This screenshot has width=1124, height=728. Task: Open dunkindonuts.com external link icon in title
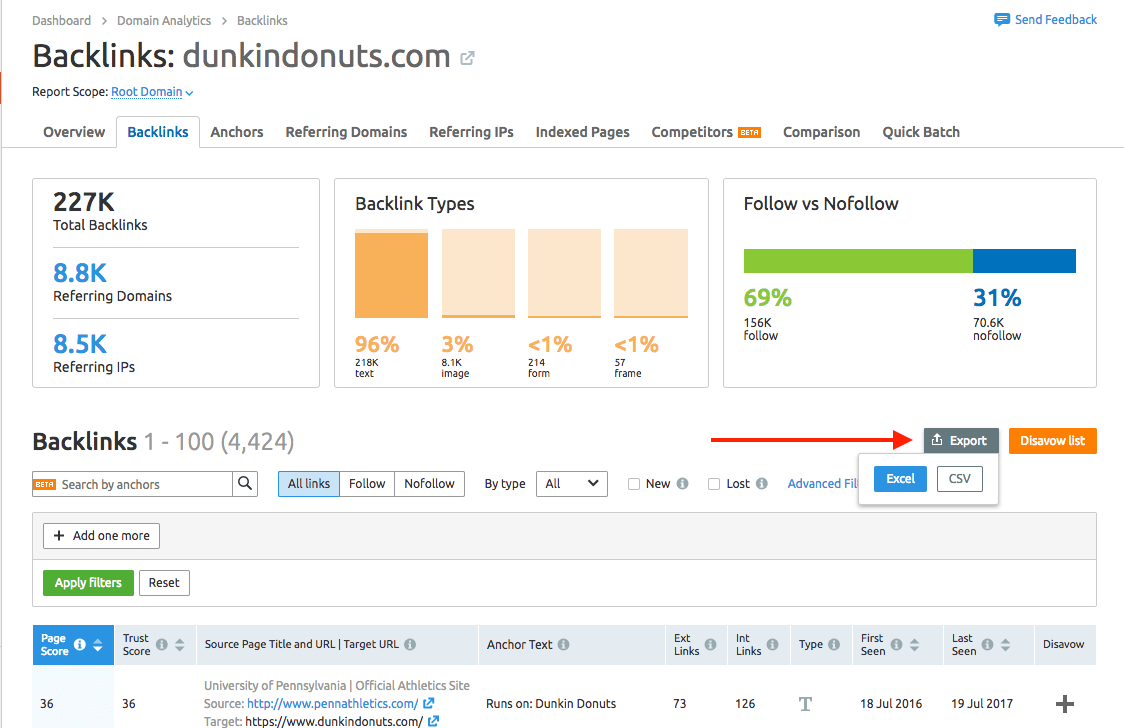(x=467, y=58)
